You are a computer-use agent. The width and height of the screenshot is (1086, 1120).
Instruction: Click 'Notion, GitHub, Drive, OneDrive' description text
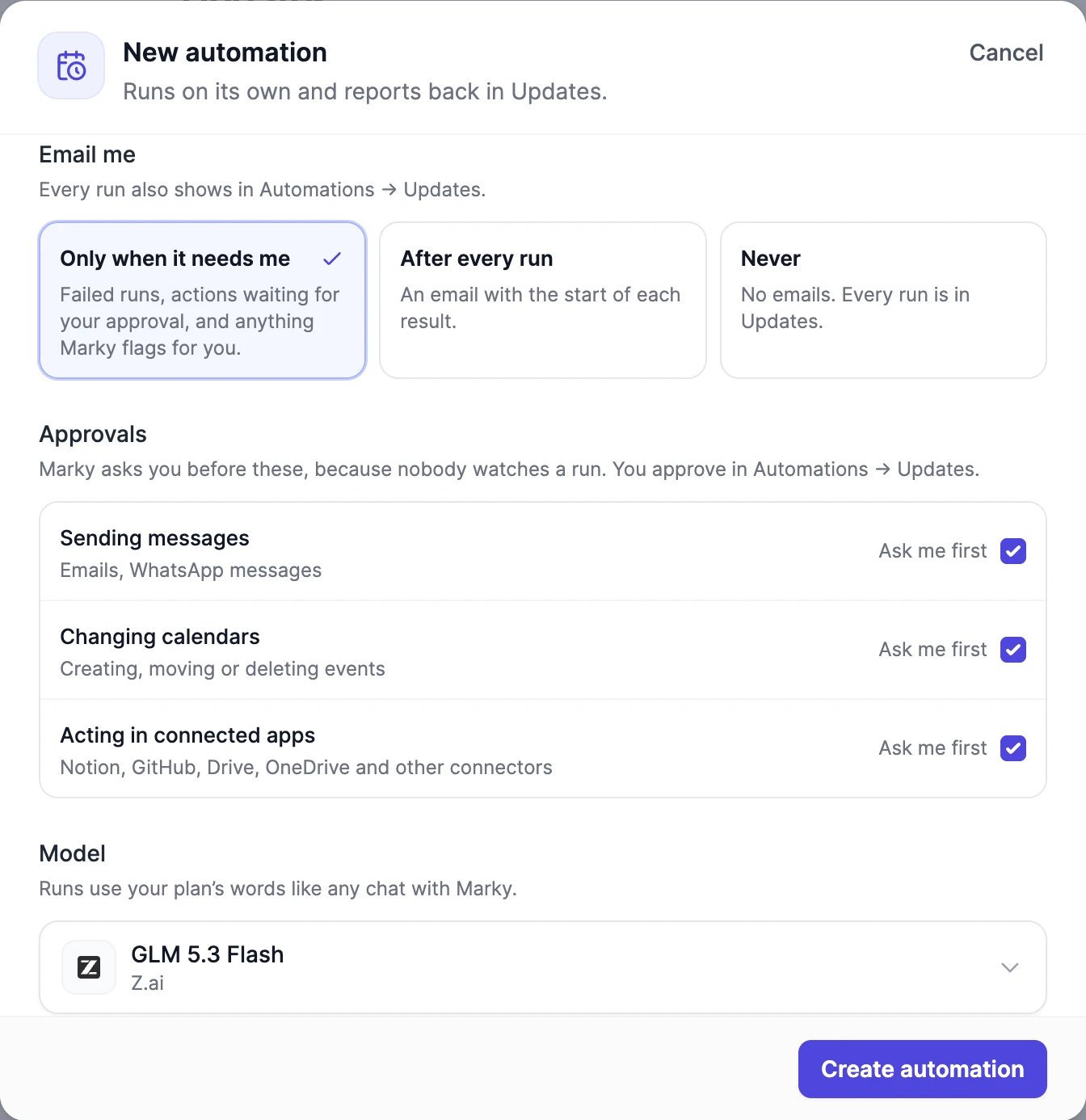click(306, 768)
